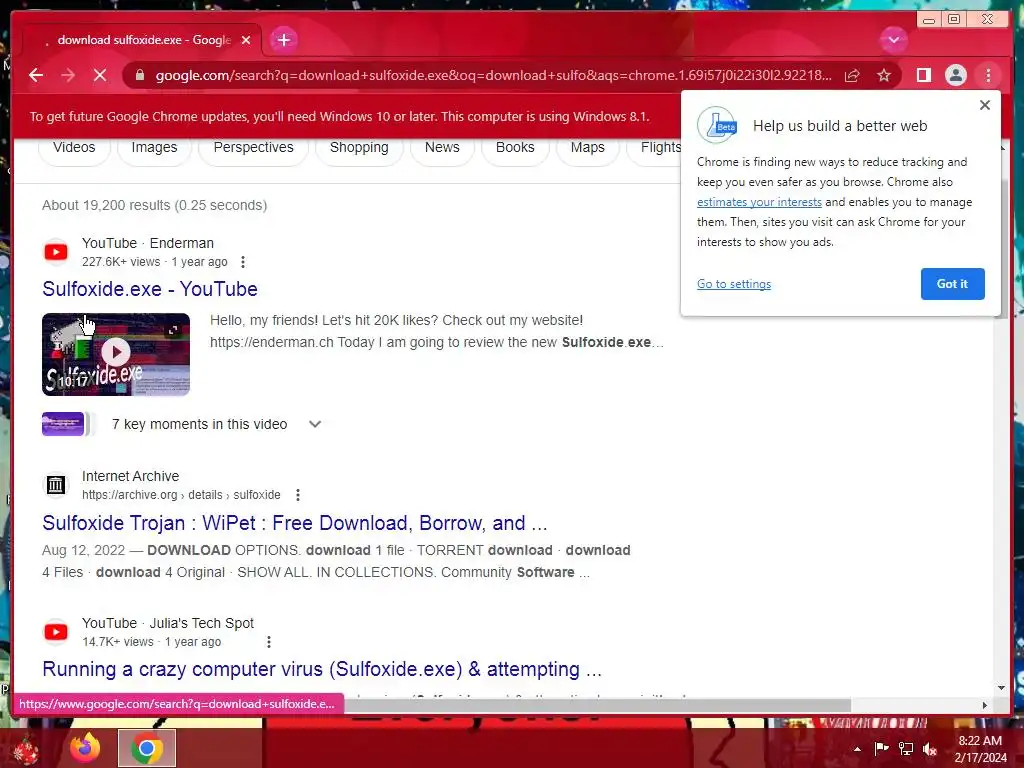Click the Start button ornament icon

pos(26,749)
